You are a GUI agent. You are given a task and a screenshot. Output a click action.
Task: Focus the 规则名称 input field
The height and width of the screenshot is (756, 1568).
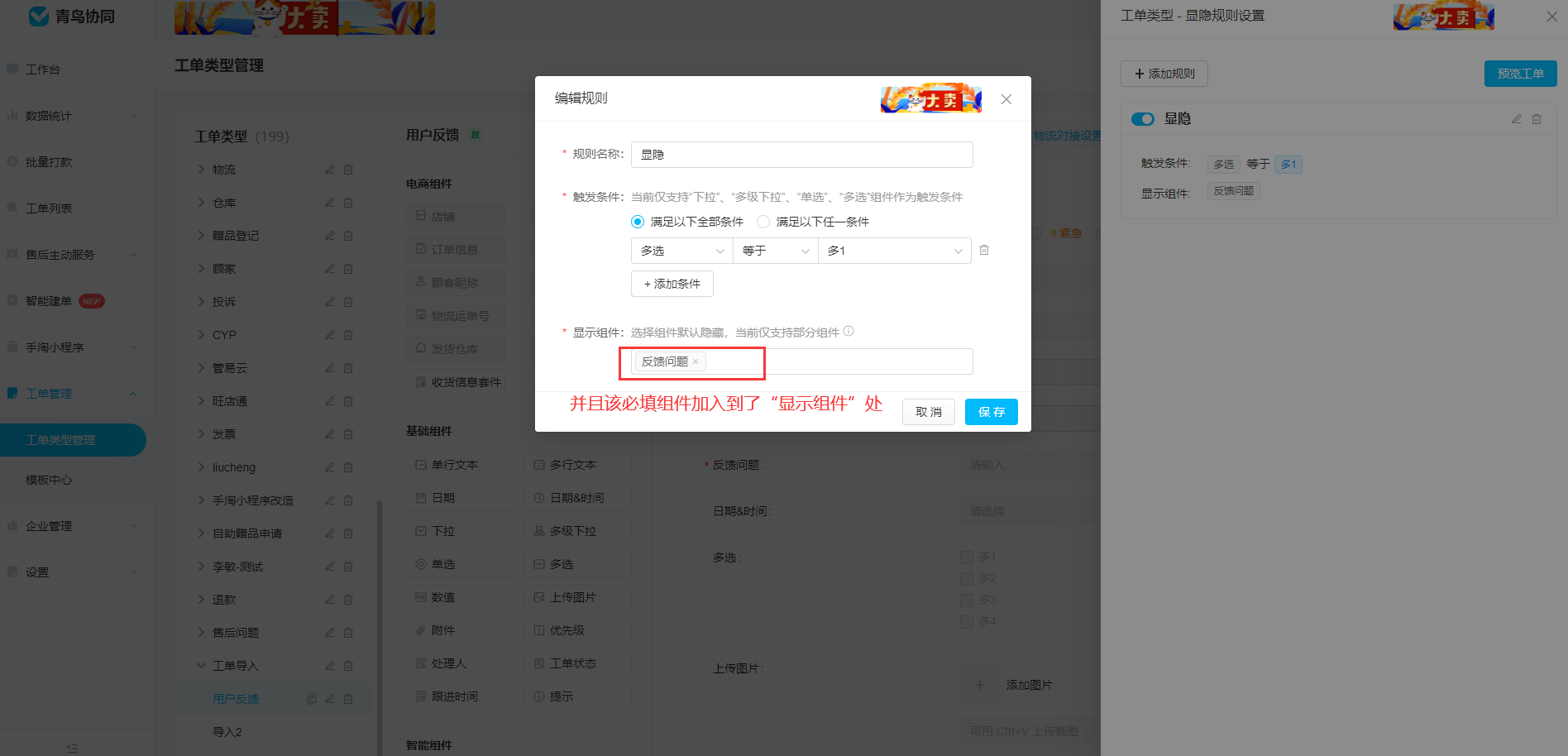[x=802, y=155]
